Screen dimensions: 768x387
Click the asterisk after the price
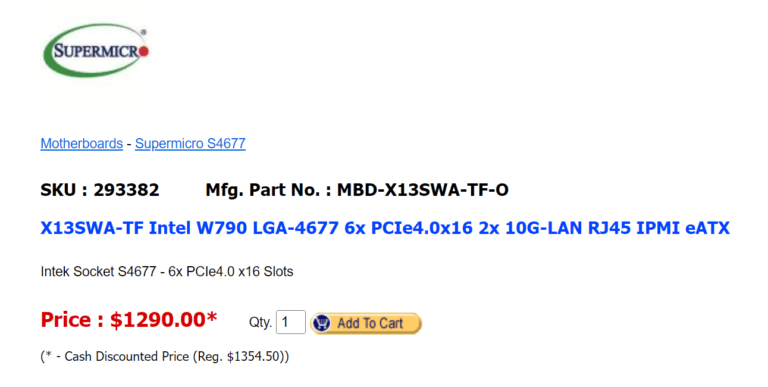click(x=211, y=316)
